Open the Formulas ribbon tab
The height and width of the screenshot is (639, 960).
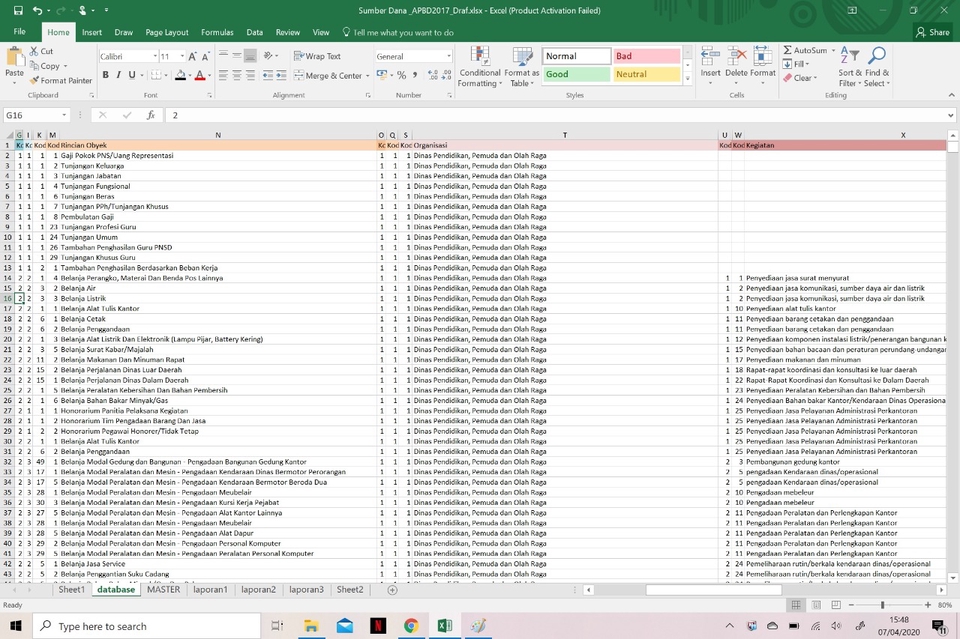tap(217, 32)
